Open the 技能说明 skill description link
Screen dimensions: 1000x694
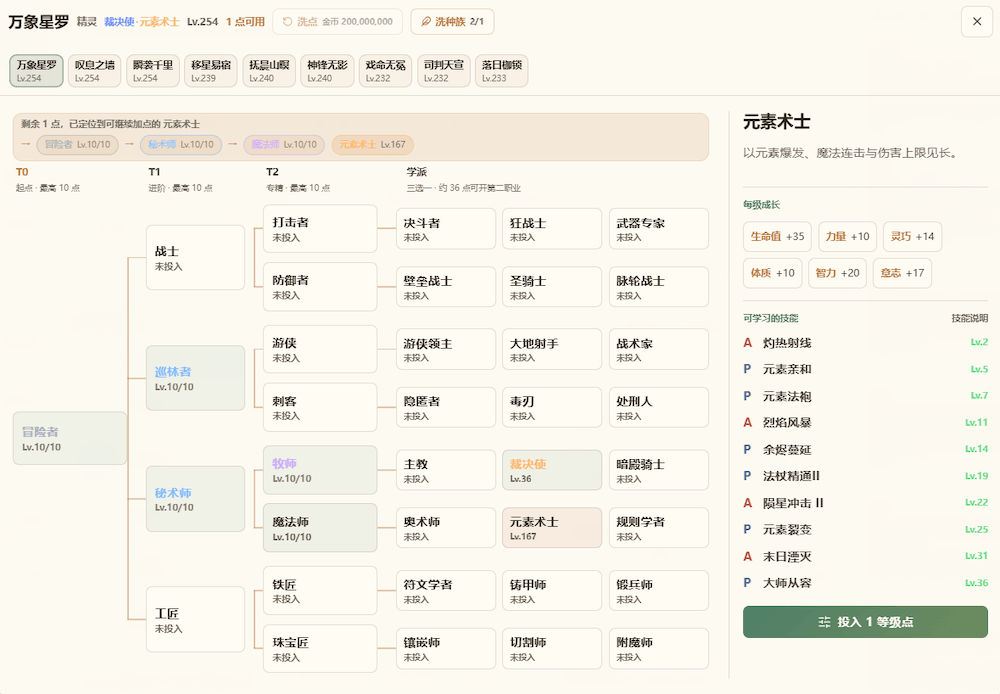(969, 318)
